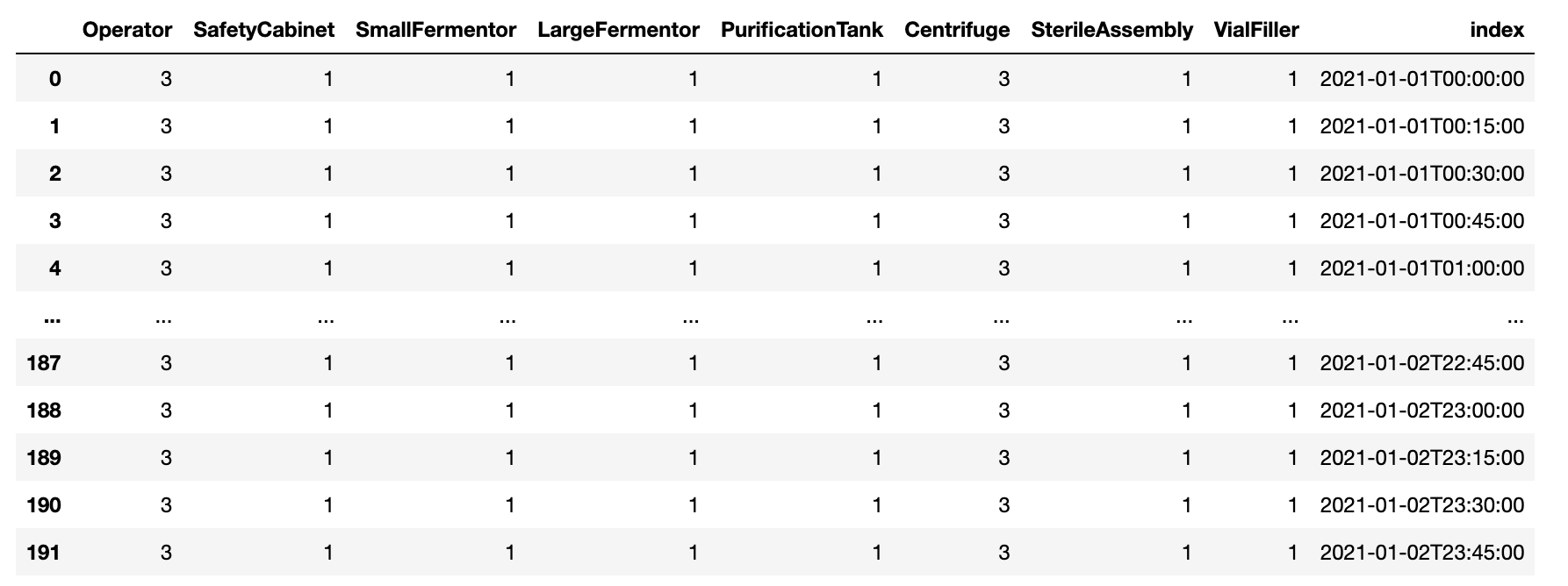
Task: Click the Centrifuge value in row 4
Action: (x=1003, y=268)
